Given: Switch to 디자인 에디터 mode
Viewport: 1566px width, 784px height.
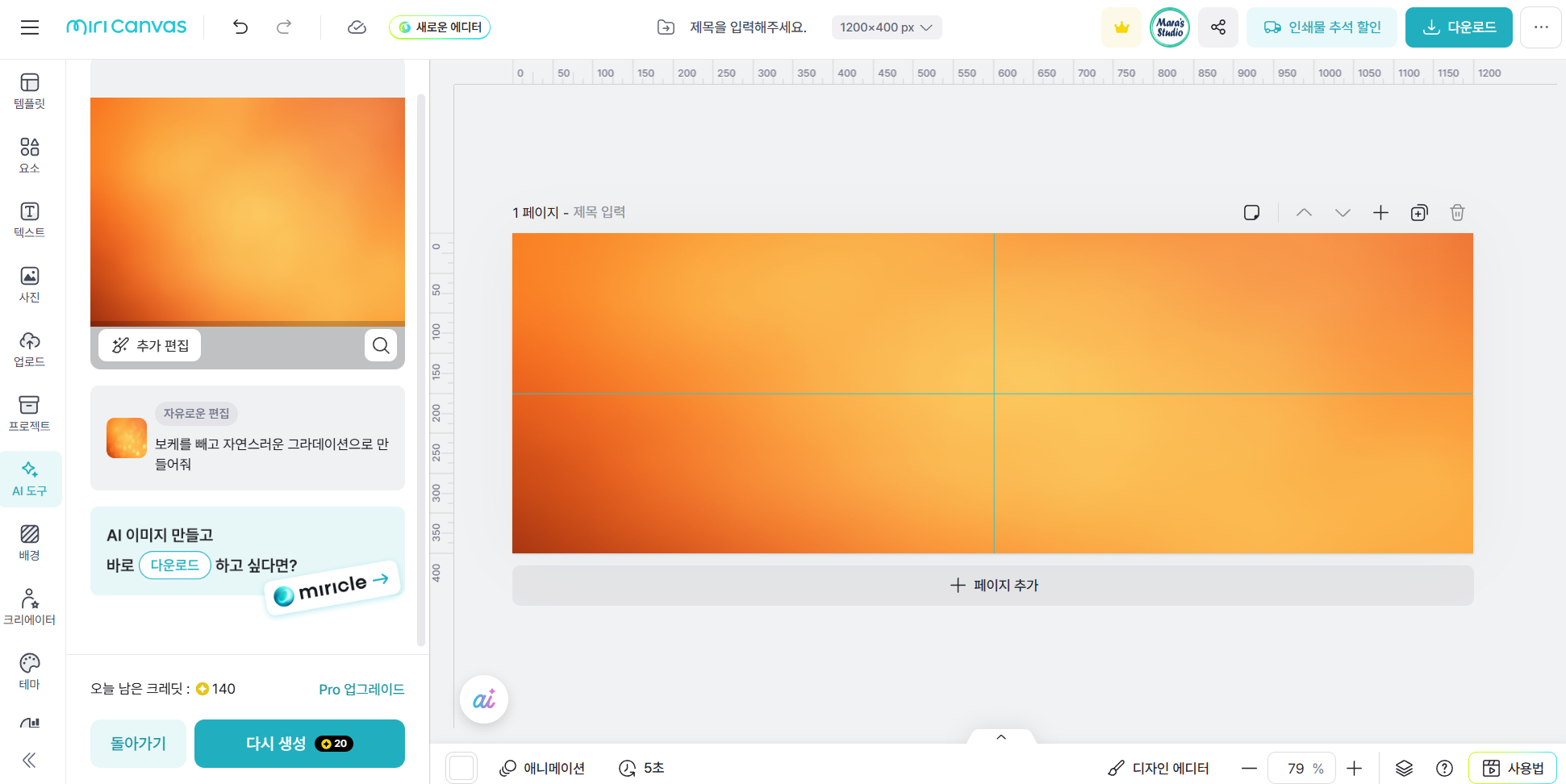Looking at the screenshot, I should tap(1157, 767).
